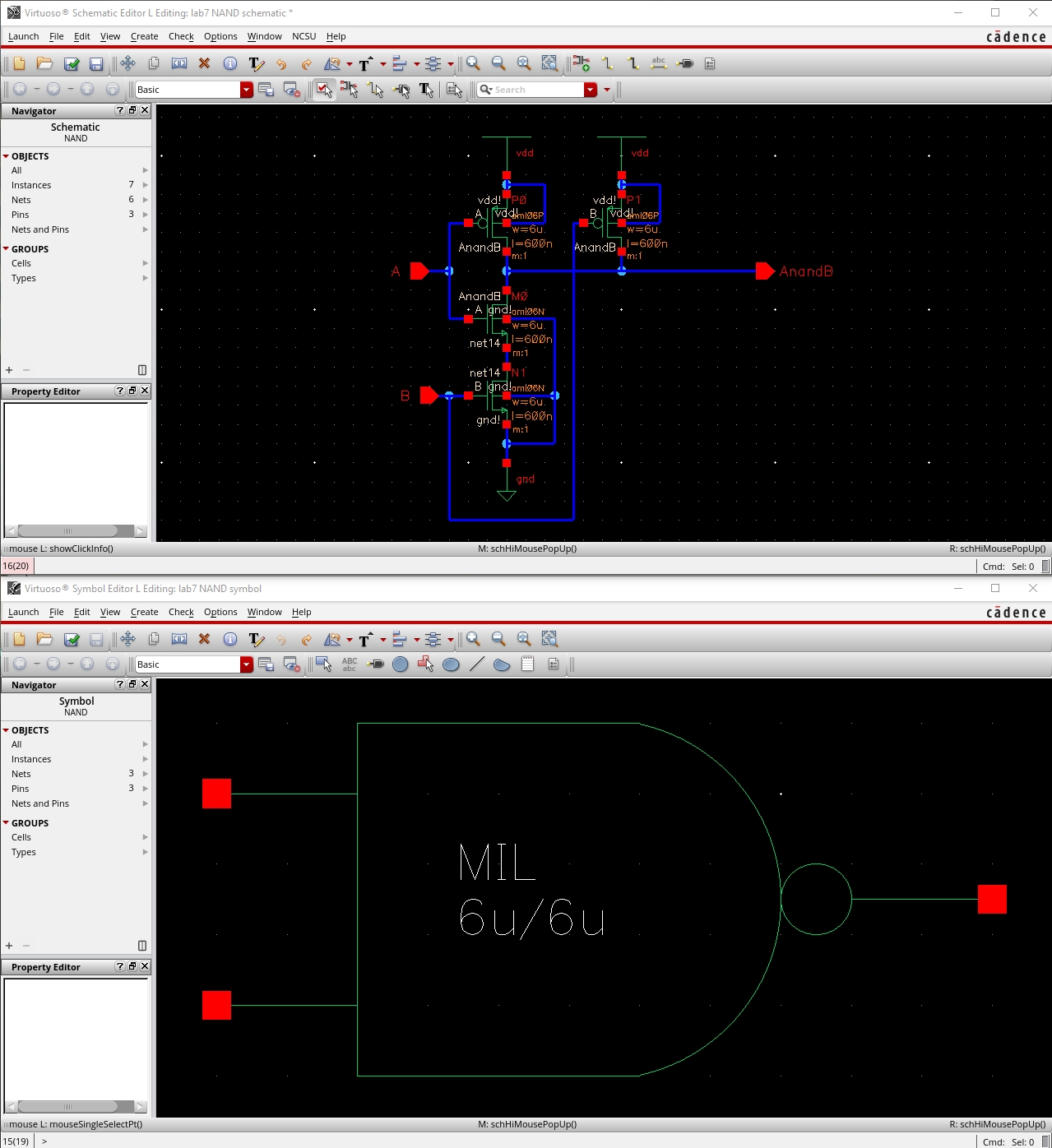The image size is (1052, 1148).
Task: Click the Create Pin icon in schematic toolbar
Action: click(x=685, y=63)
